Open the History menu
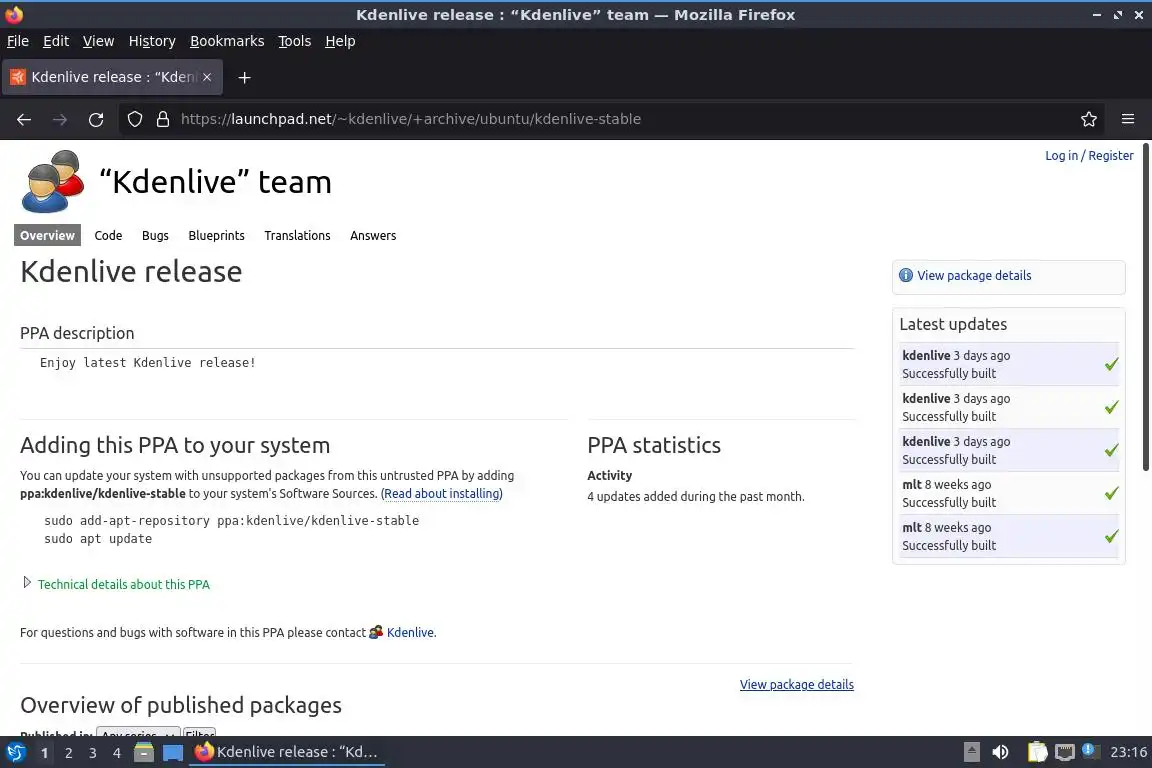1152x768 pixels. tap(152, 41)
